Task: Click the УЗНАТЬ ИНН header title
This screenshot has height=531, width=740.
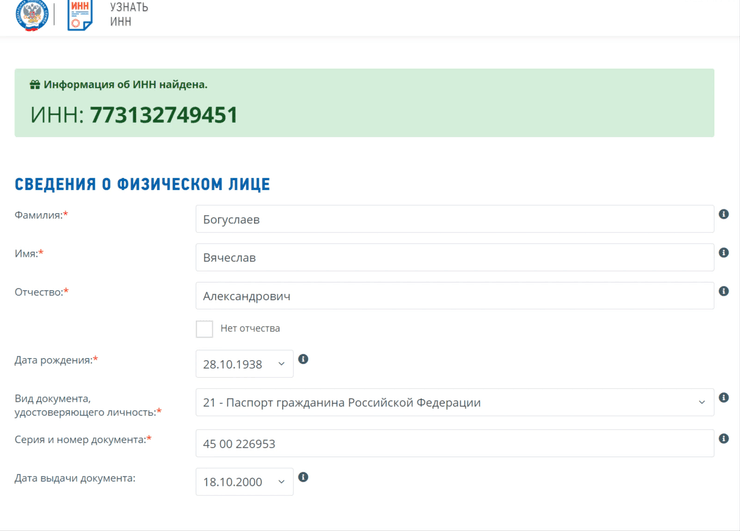Action: (129, 14)
